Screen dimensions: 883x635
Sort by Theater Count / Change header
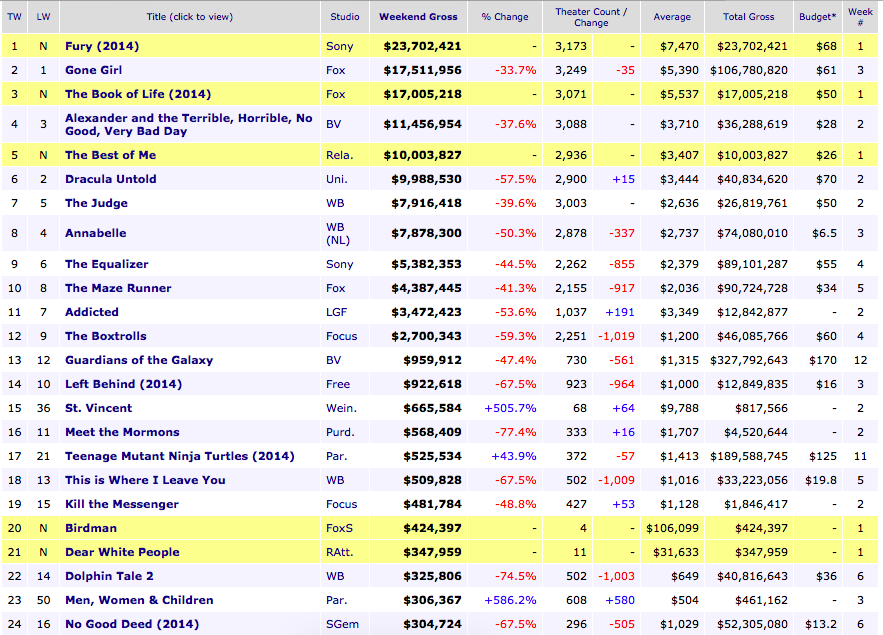(x=591, y=17)
